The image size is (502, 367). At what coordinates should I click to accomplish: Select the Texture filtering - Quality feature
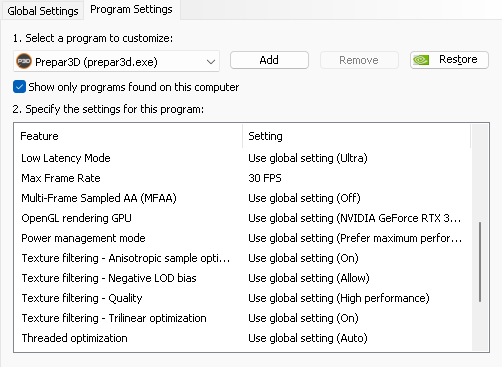[x=82, y=298]
